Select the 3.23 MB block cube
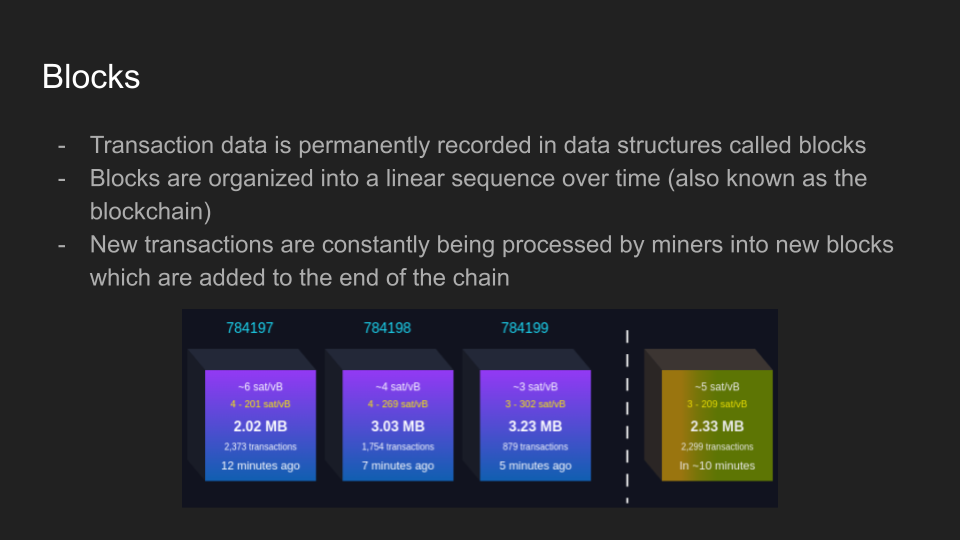960x540 pixels. click(x=535, y=426)
